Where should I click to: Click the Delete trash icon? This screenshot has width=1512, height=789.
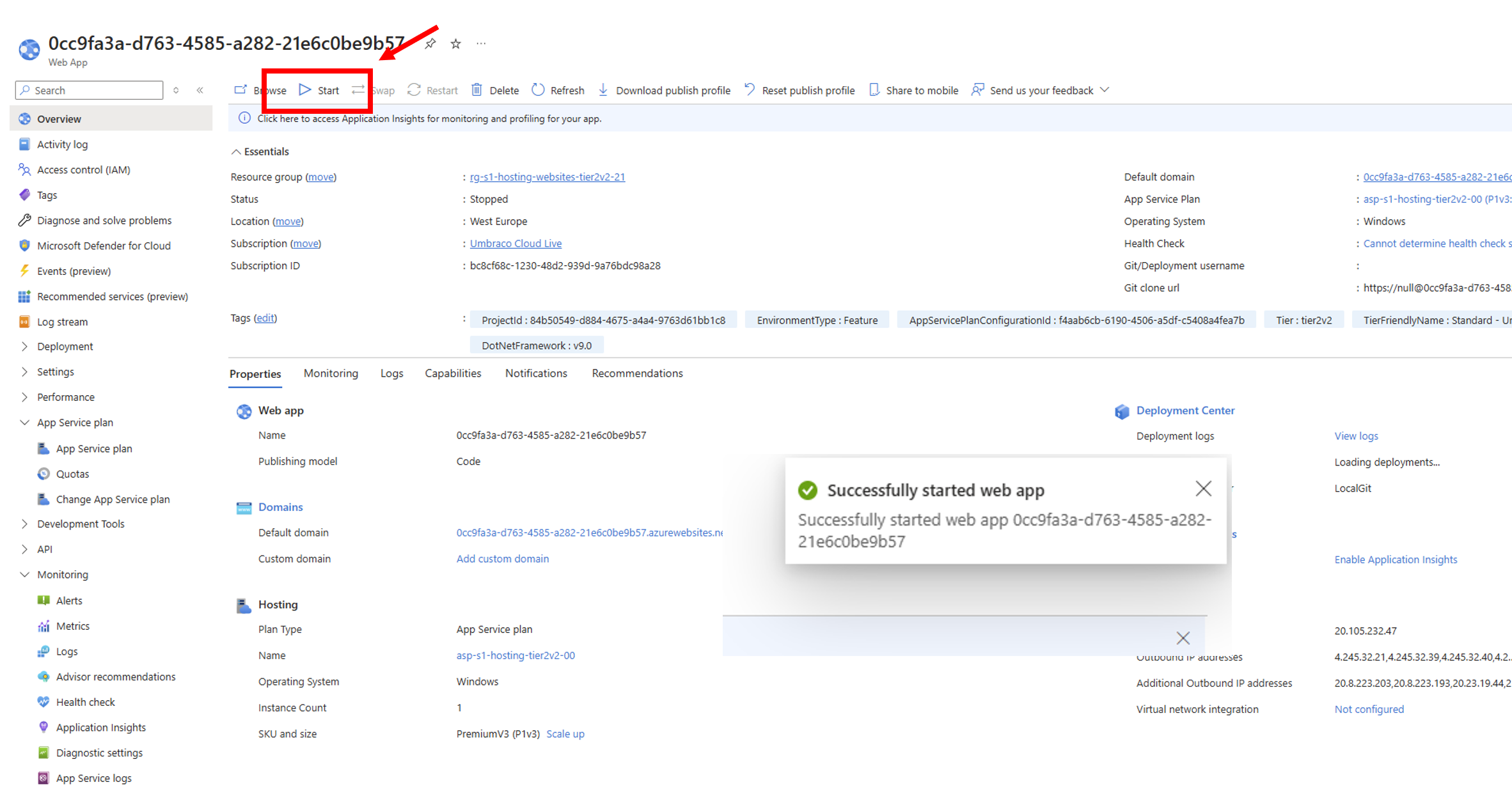point(477,90)
